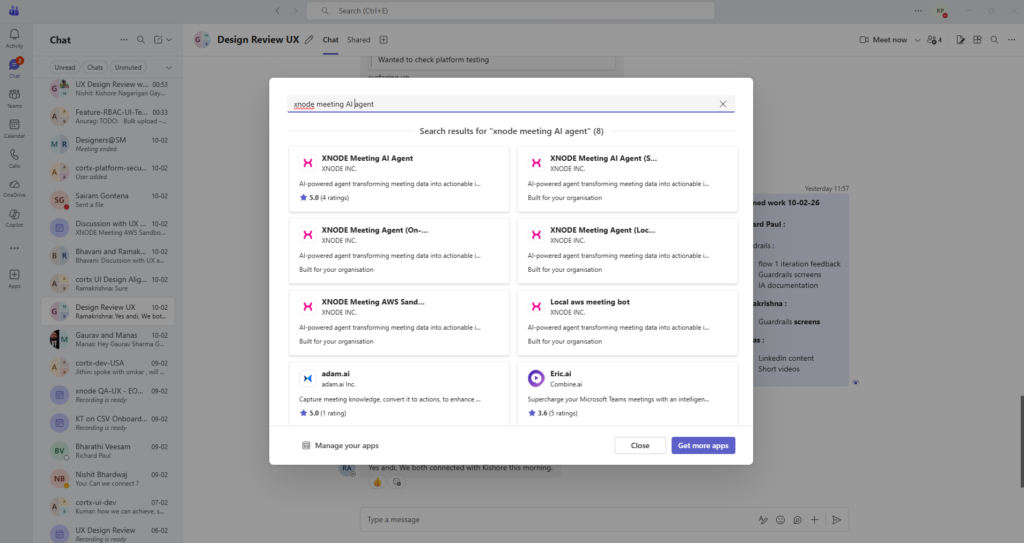Open Calendar from the left rail
1024x543 pixels.
14,127
